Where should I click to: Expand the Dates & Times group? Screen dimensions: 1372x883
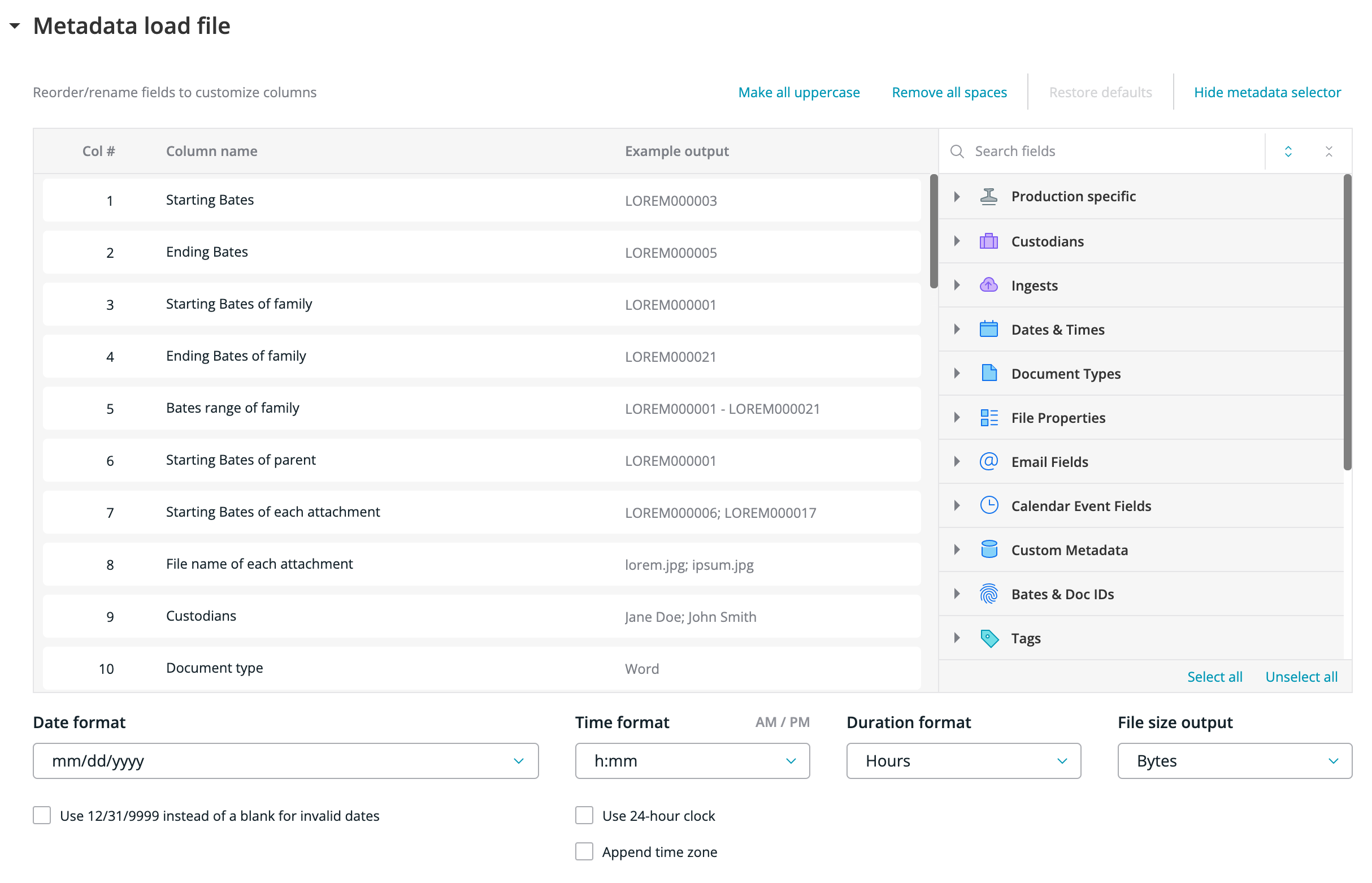[957, 330]
